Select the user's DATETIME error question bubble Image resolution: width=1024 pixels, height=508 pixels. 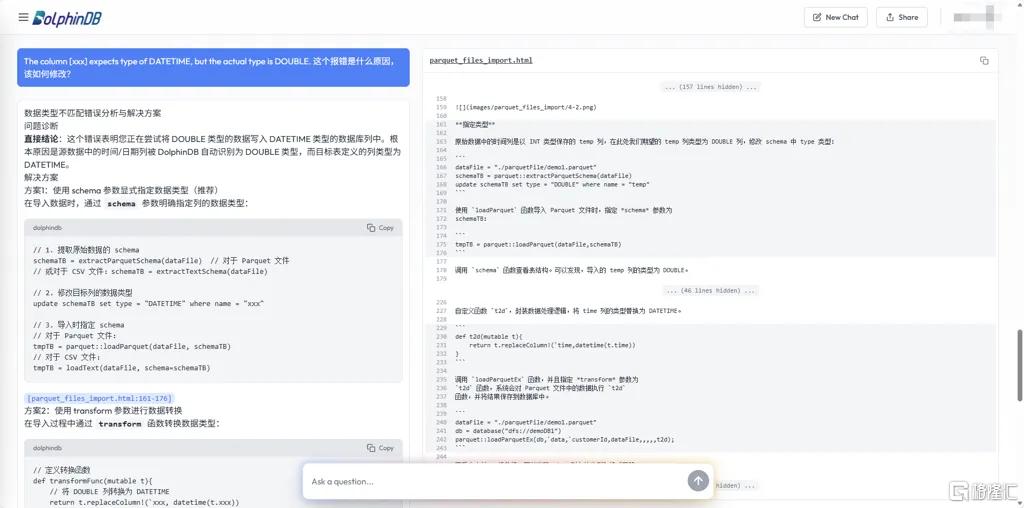click(x=214, y=67)
